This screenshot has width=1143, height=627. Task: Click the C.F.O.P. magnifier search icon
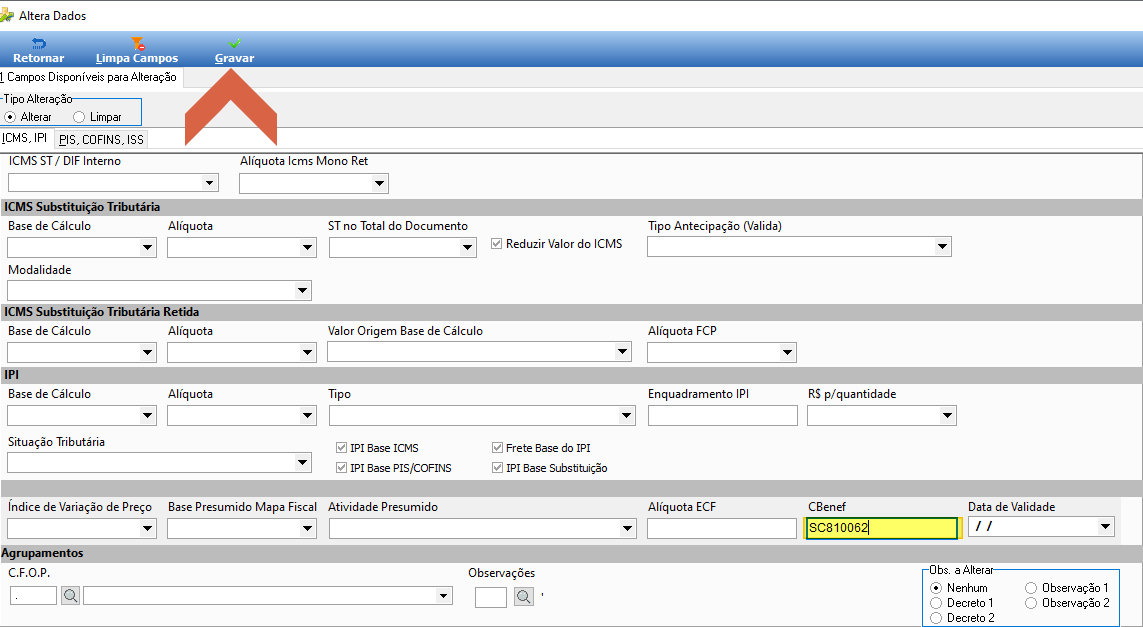[70, 596]
